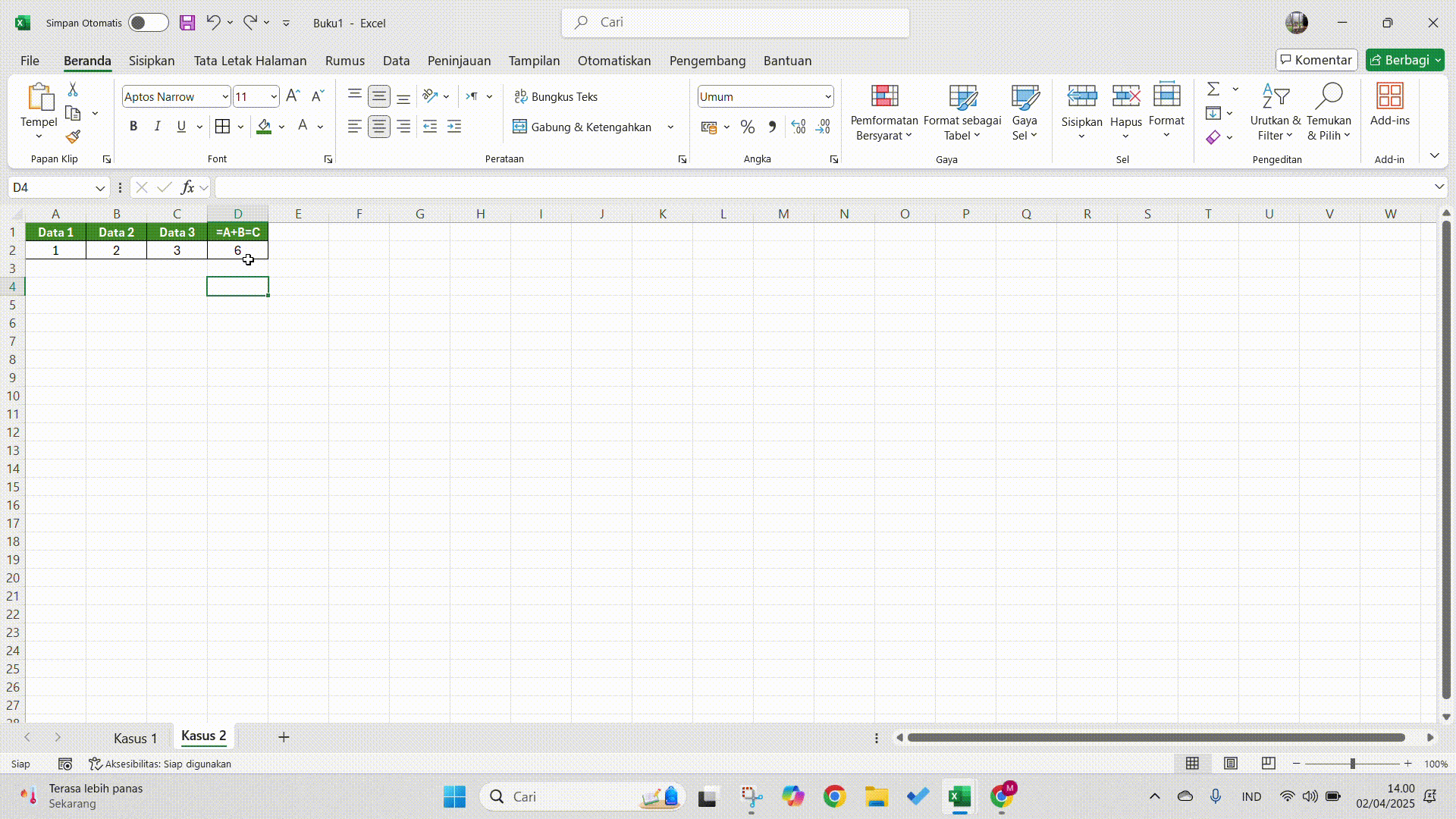Switch to the Tampilan tab
The image size is (1456, 819).
(x=534, y=61)
